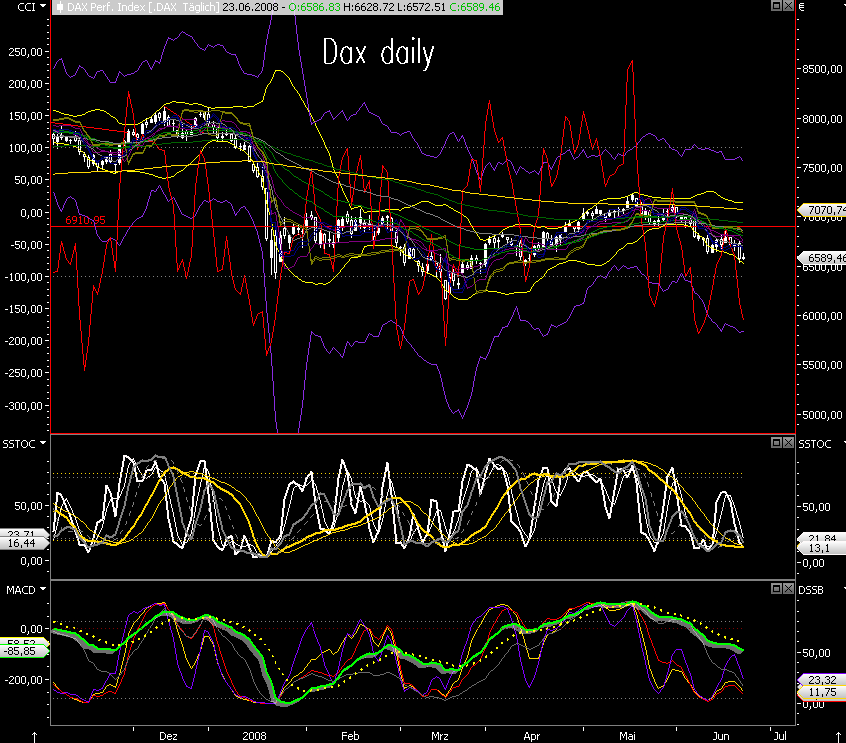The width and height of the screenshot is (846, 743).
Task: Click the 5000,00 price axis label
Action: click(x=822, y=415)
